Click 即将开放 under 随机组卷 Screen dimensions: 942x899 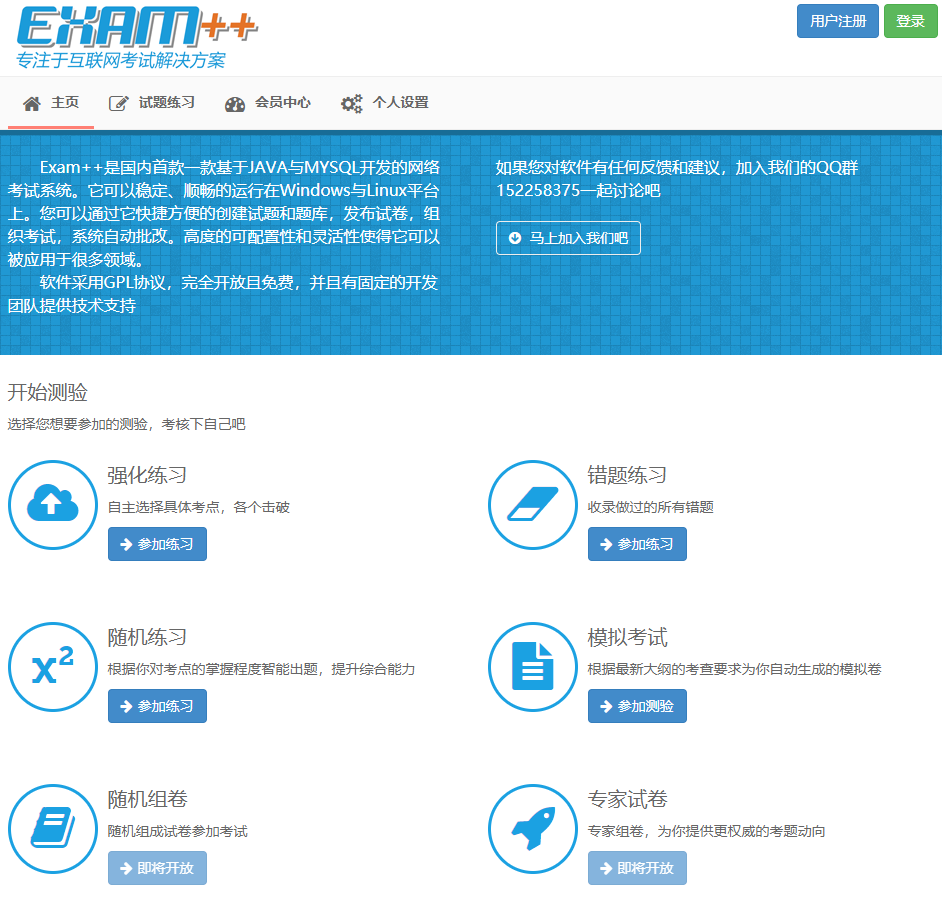157,868
